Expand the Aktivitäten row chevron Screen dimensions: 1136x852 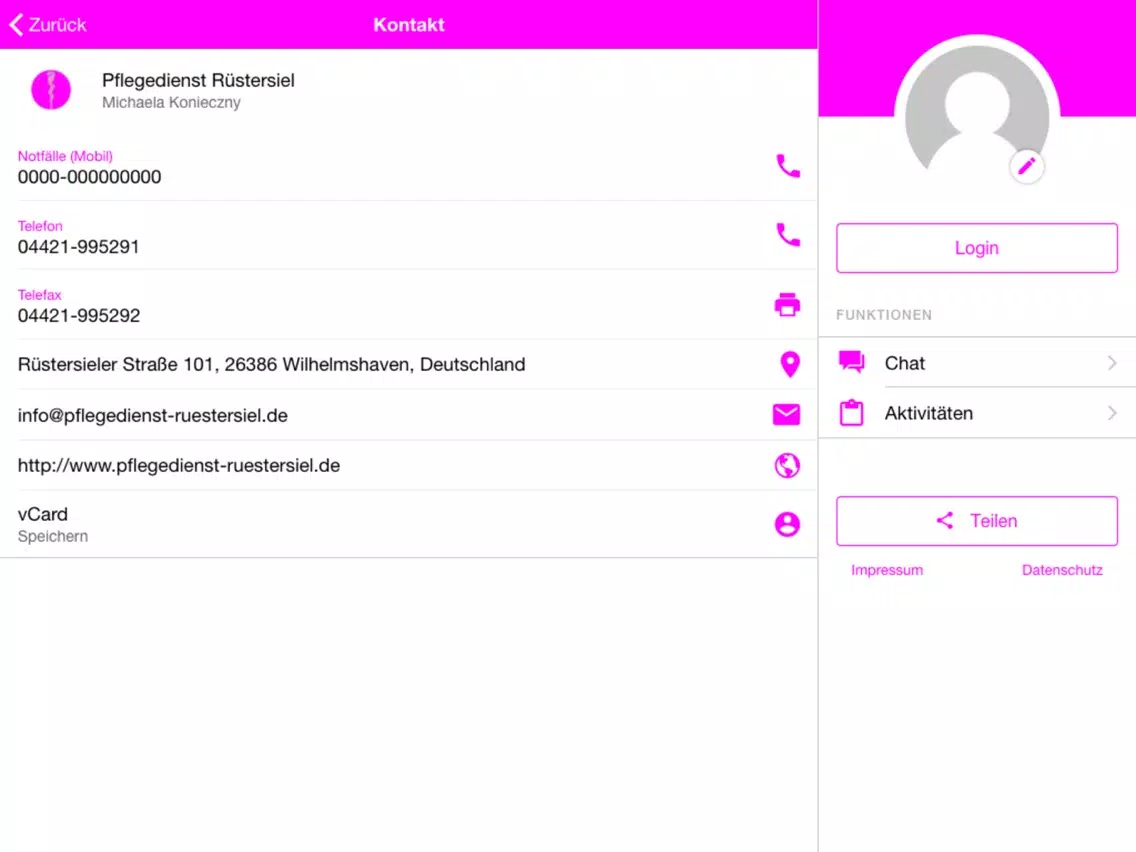click(x=1112, y=413)
